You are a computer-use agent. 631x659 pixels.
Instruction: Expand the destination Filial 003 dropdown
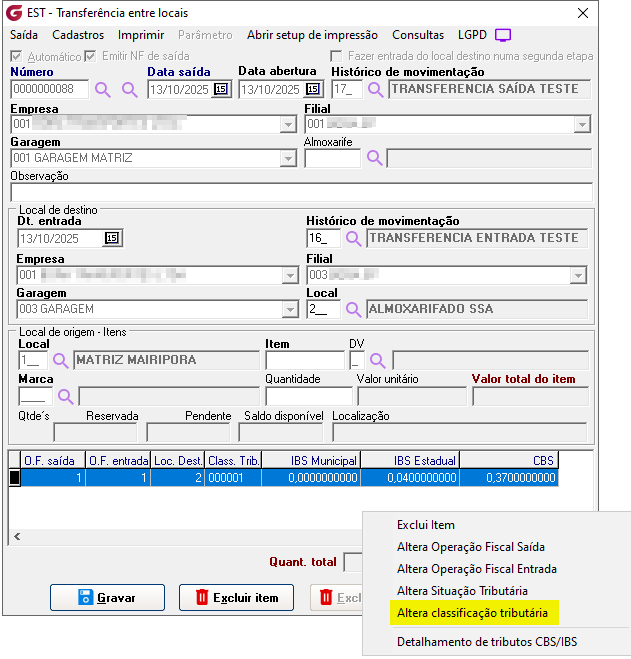(578, 276)
